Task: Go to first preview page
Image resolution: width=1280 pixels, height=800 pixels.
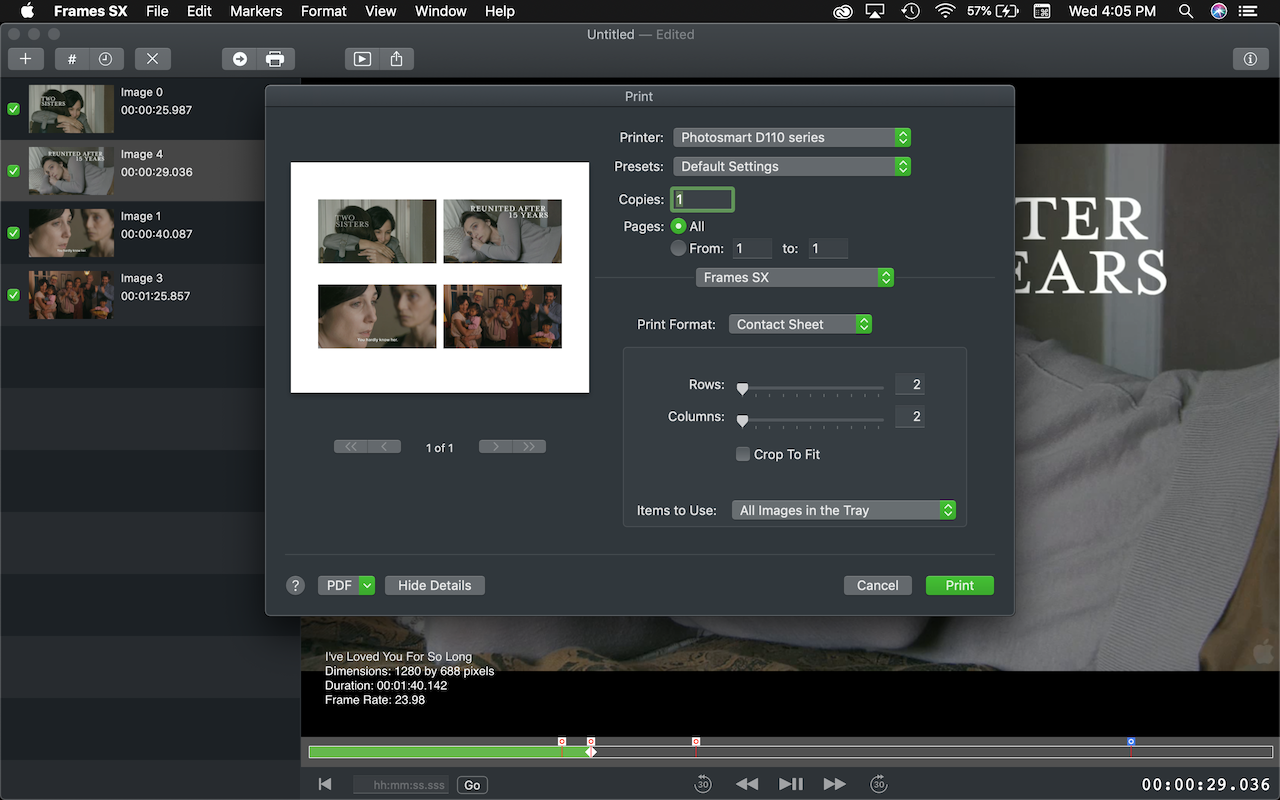Action: pyautogui.click(x=351, y=447)
